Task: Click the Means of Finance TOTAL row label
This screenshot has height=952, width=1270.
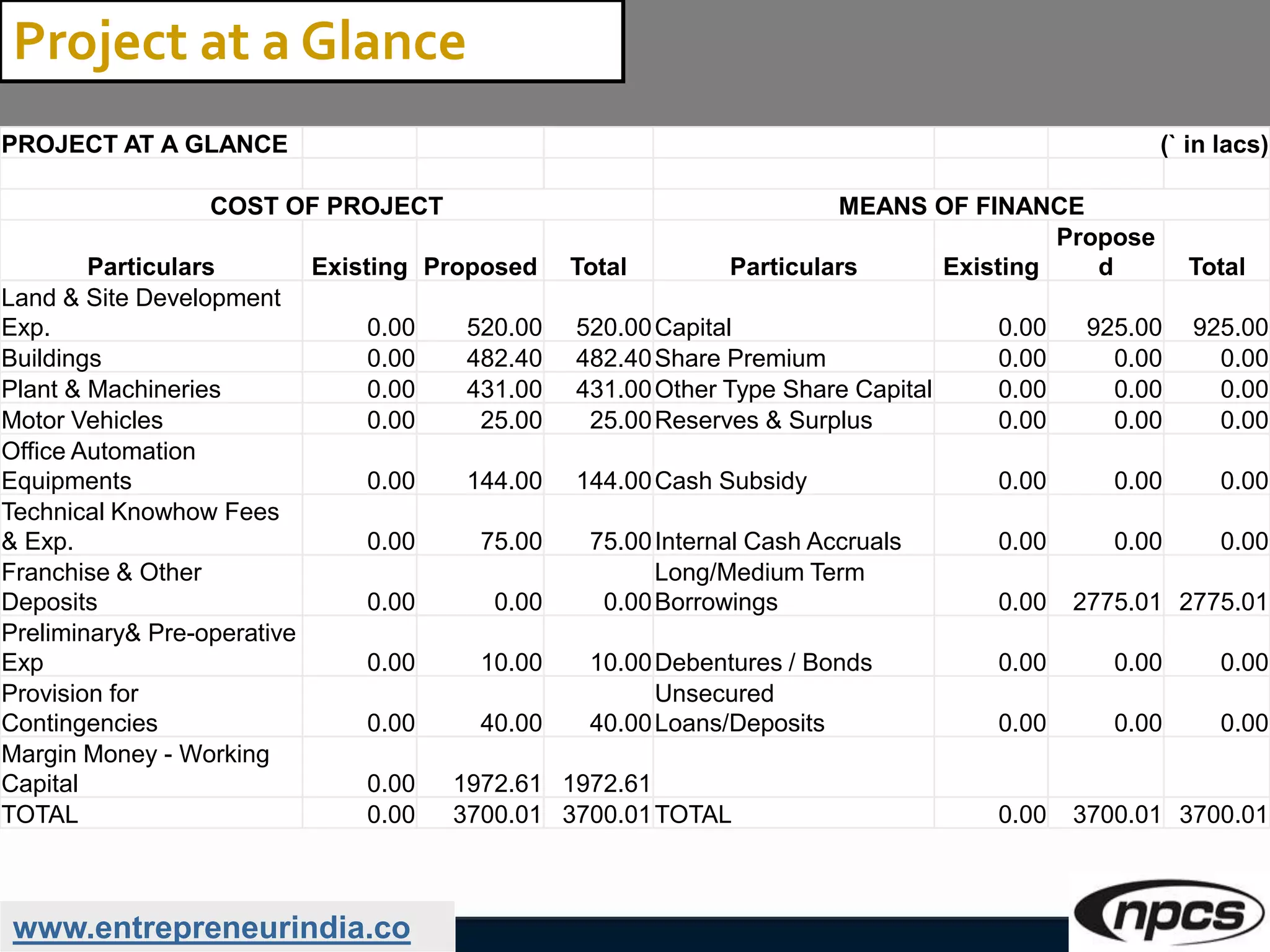Action: coord(693,814)
